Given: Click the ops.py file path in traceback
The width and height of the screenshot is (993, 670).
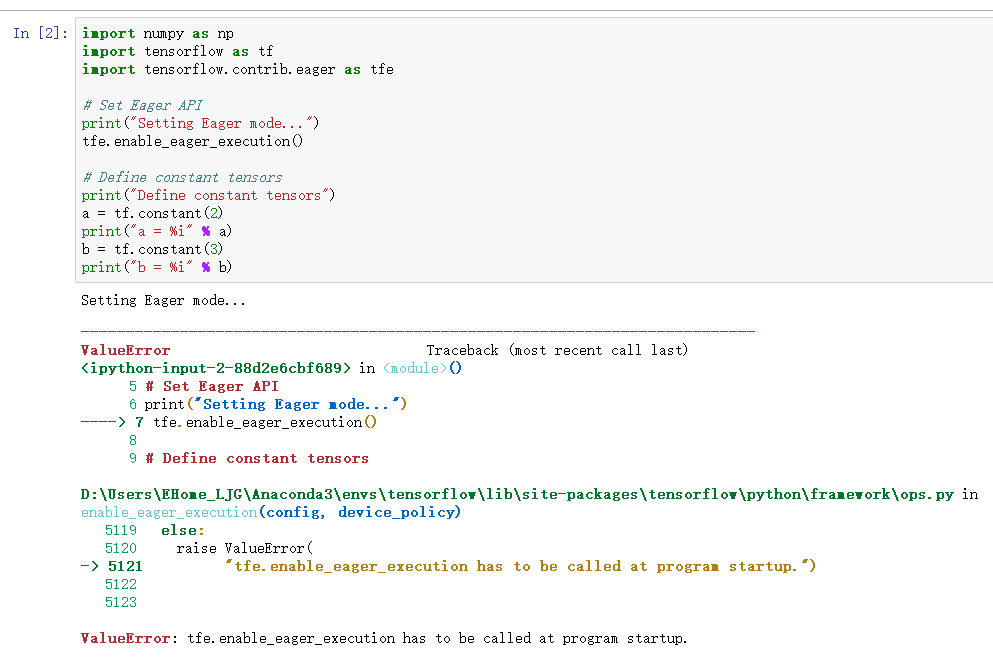Looking at the screenshot, I should [517, 494].
